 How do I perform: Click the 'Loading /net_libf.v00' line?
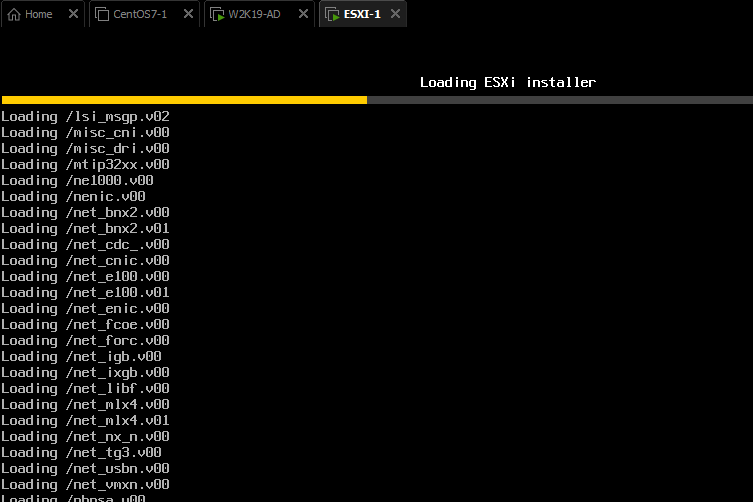tap(85, 389)
